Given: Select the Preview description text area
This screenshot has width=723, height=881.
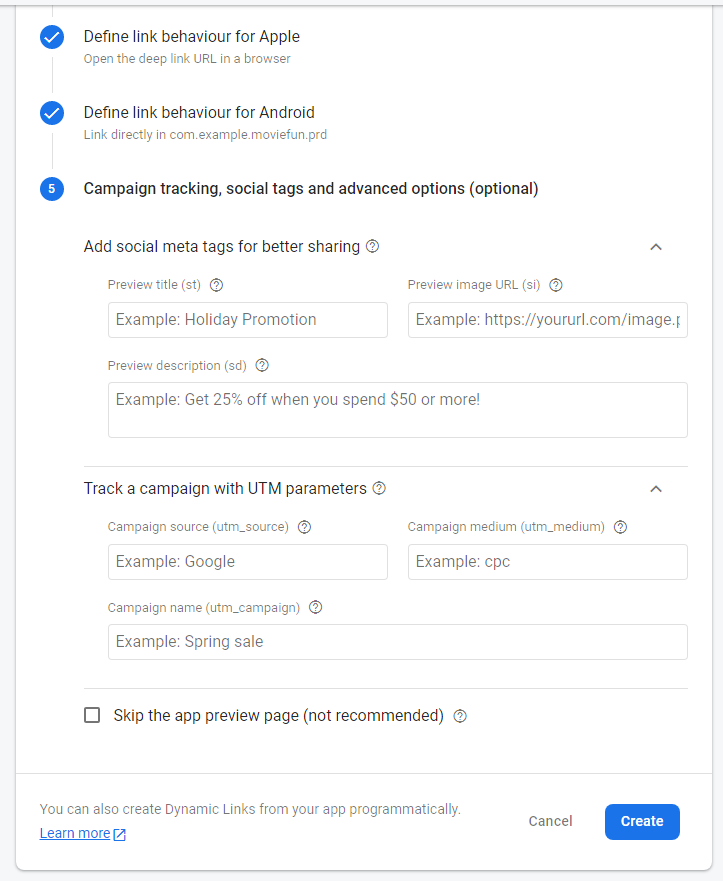Looking at the screenshot, I should pyautogui.click(x=397, y=410).
